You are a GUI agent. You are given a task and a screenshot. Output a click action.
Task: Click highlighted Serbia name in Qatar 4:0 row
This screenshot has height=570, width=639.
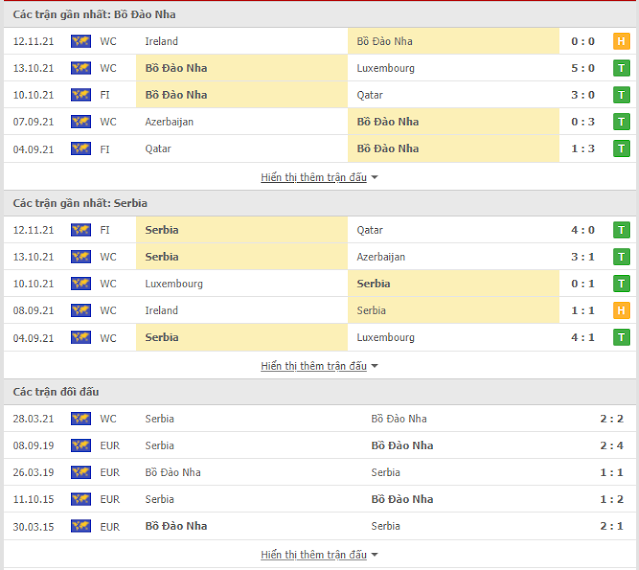pyautogui.click(x=162, y=230)
